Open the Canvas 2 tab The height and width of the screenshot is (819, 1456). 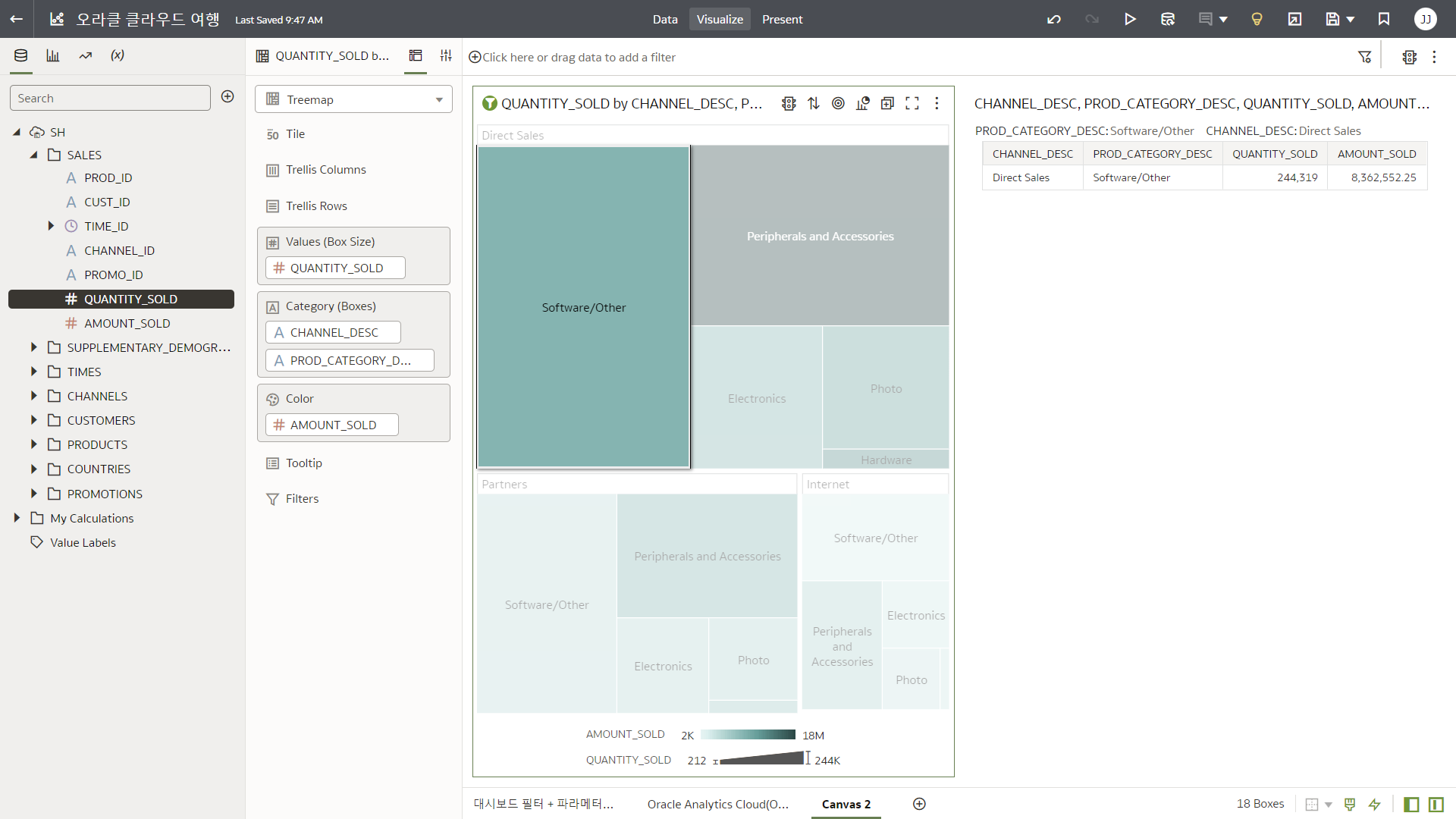coord(846,804)
